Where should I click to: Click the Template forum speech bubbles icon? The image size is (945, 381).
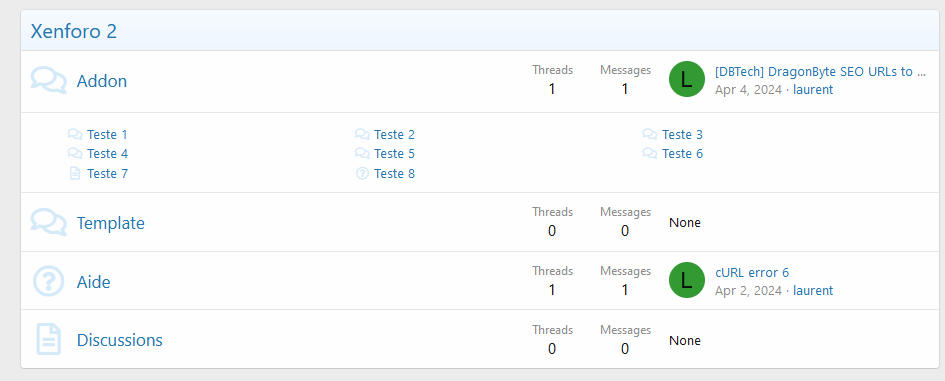[48, 223]
